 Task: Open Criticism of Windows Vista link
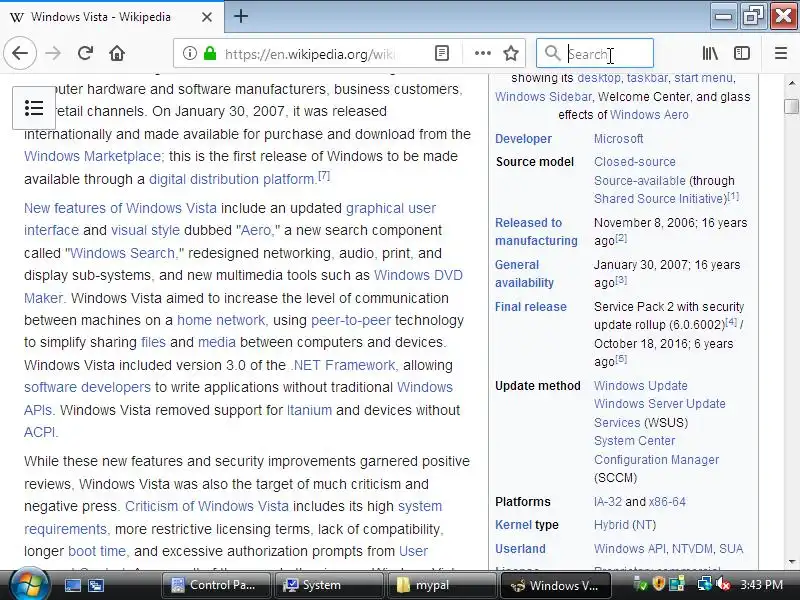[207, 506]
